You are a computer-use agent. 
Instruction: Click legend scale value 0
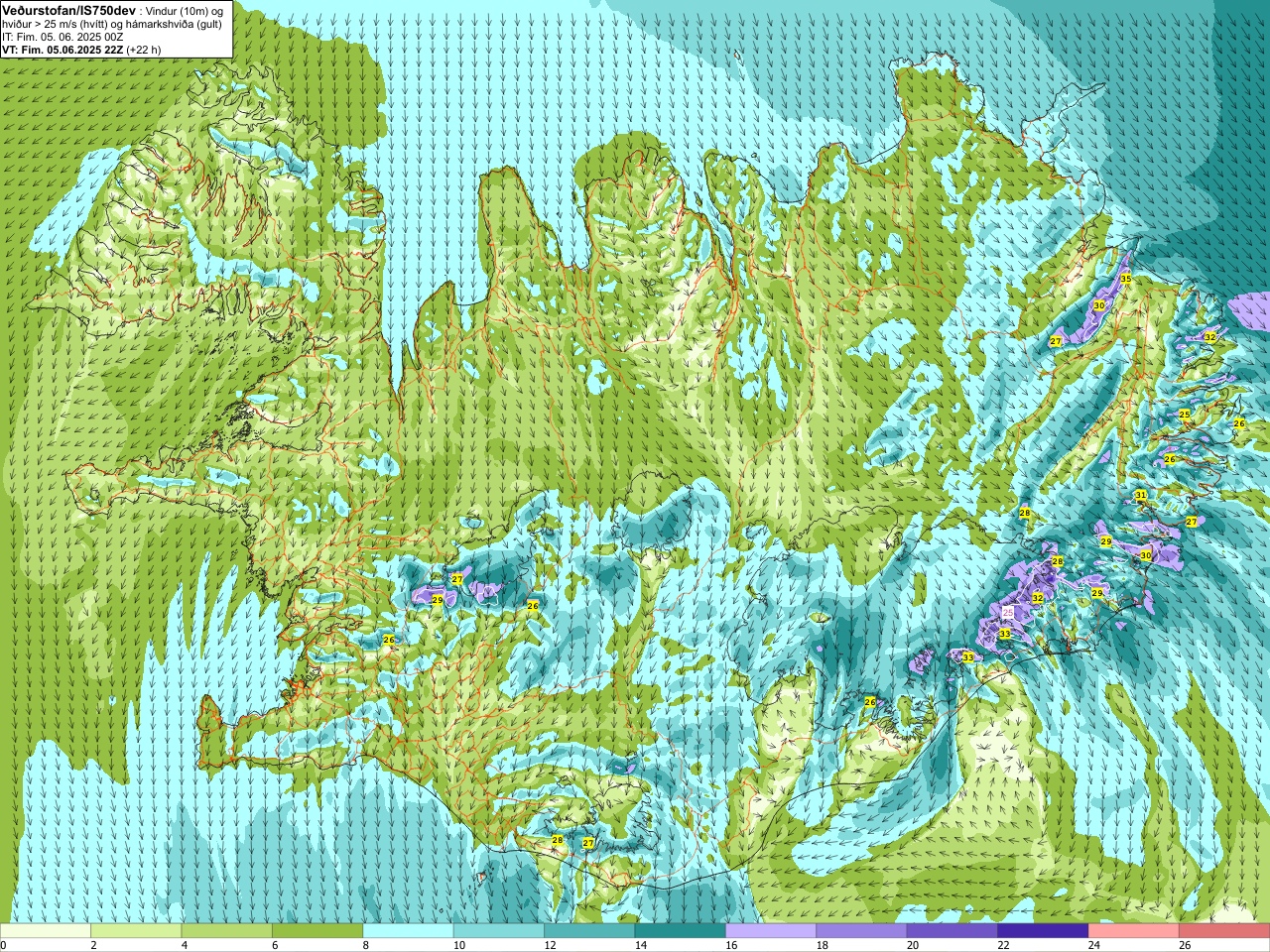tap(3, 945)
